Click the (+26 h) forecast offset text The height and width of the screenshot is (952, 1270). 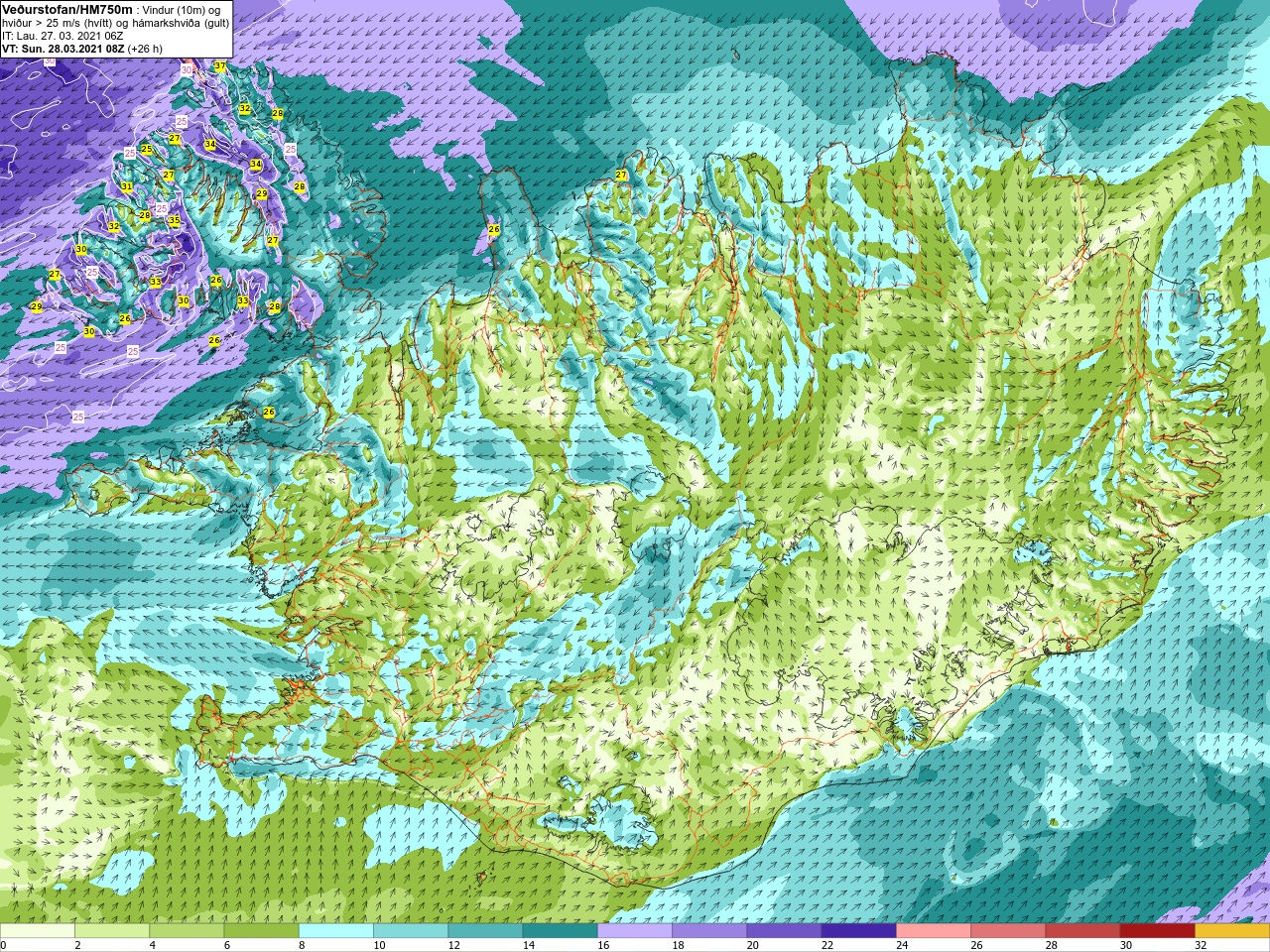click(x=145, y=49)
